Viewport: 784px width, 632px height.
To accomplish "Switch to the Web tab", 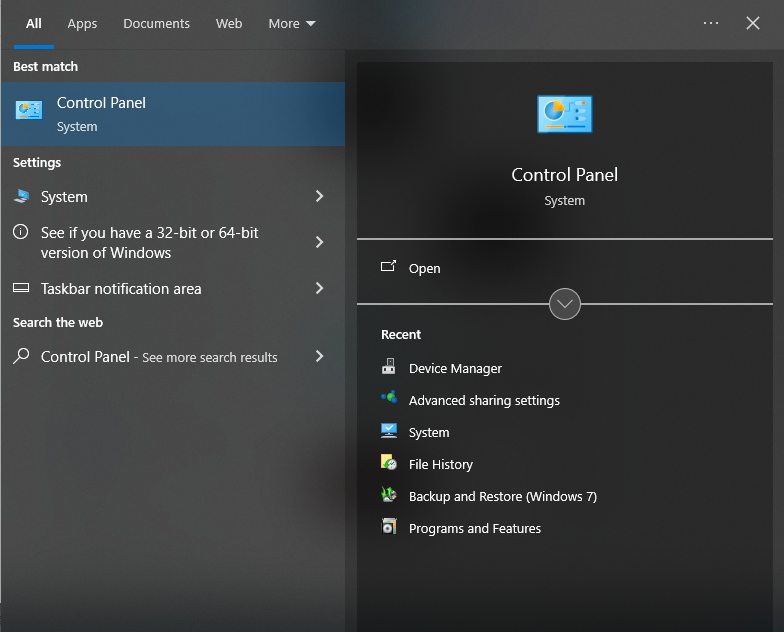I will 229,24.
